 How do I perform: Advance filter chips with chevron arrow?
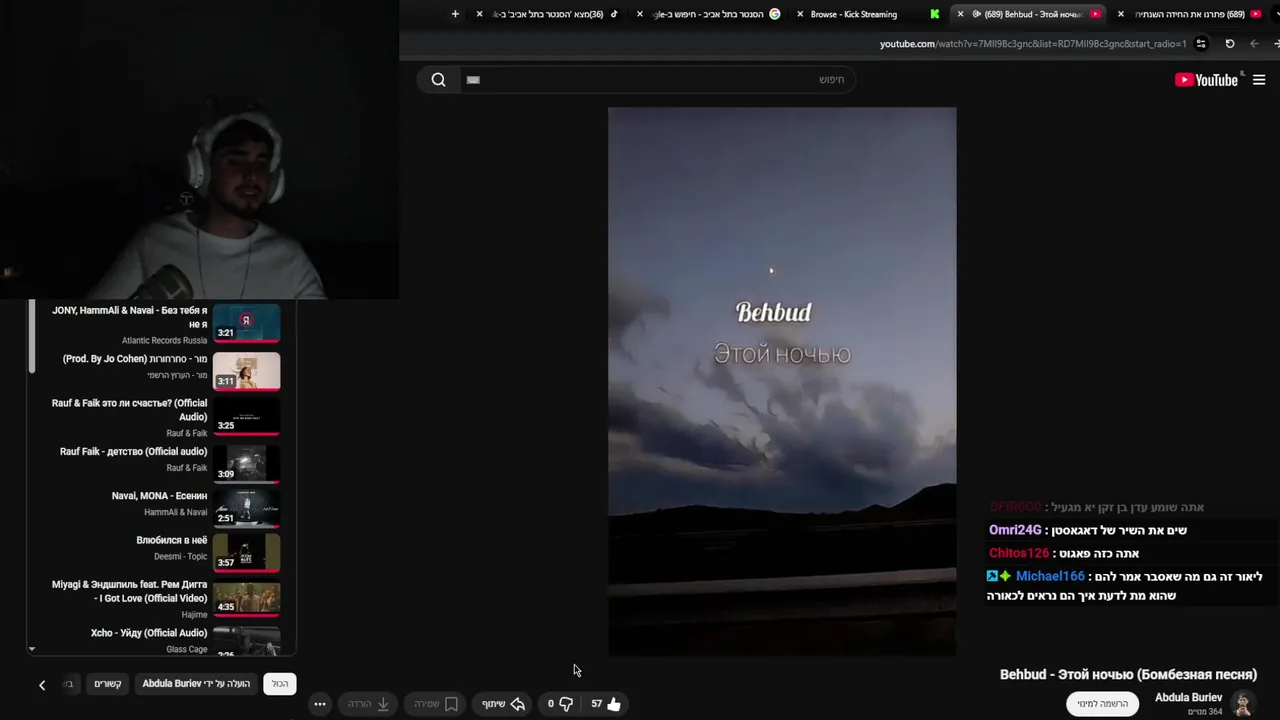click(x=42, y=685)
